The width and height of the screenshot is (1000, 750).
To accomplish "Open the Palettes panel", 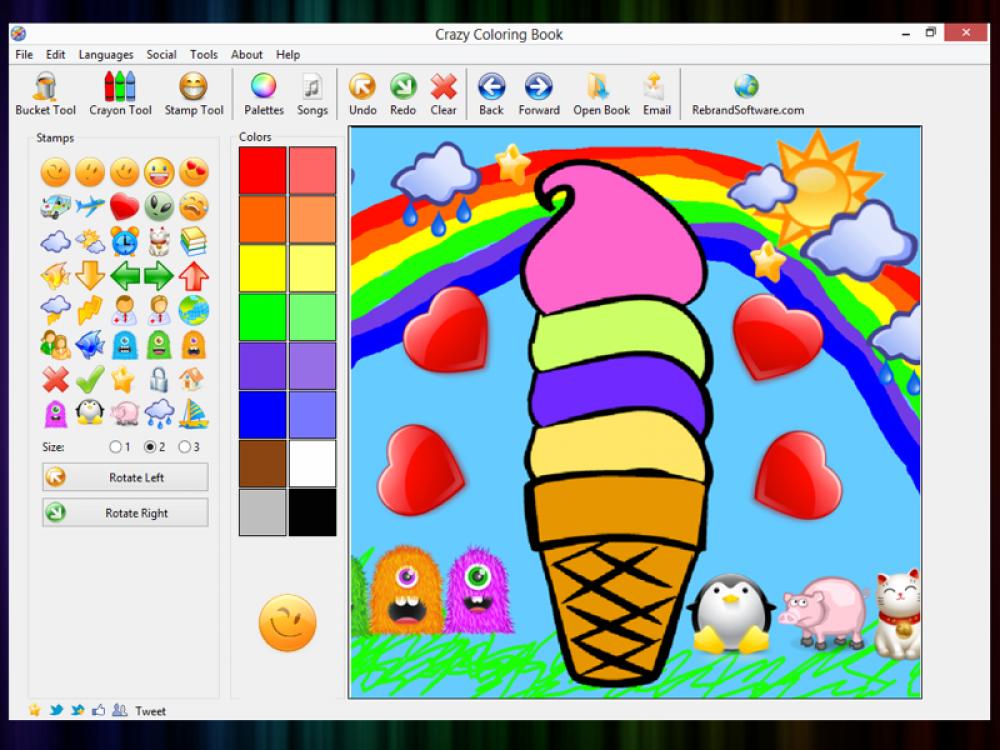I will click(x=263, y=93).
